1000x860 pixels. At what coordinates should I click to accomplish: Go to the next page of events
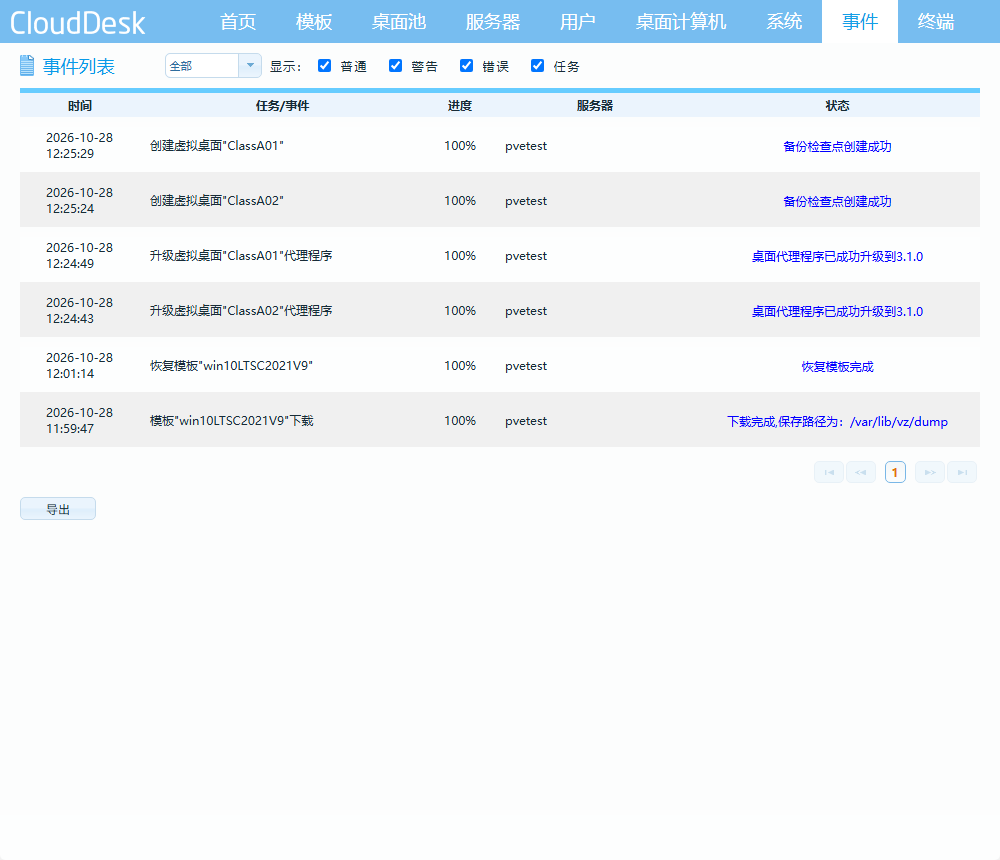click(x=930, y=472)
